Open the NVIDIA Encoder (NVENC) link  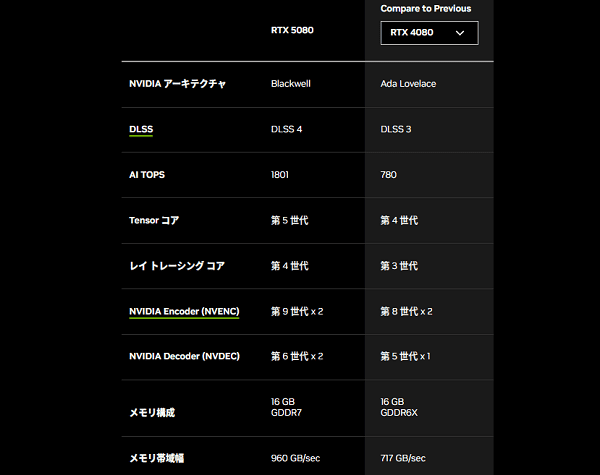pos(184,312)
